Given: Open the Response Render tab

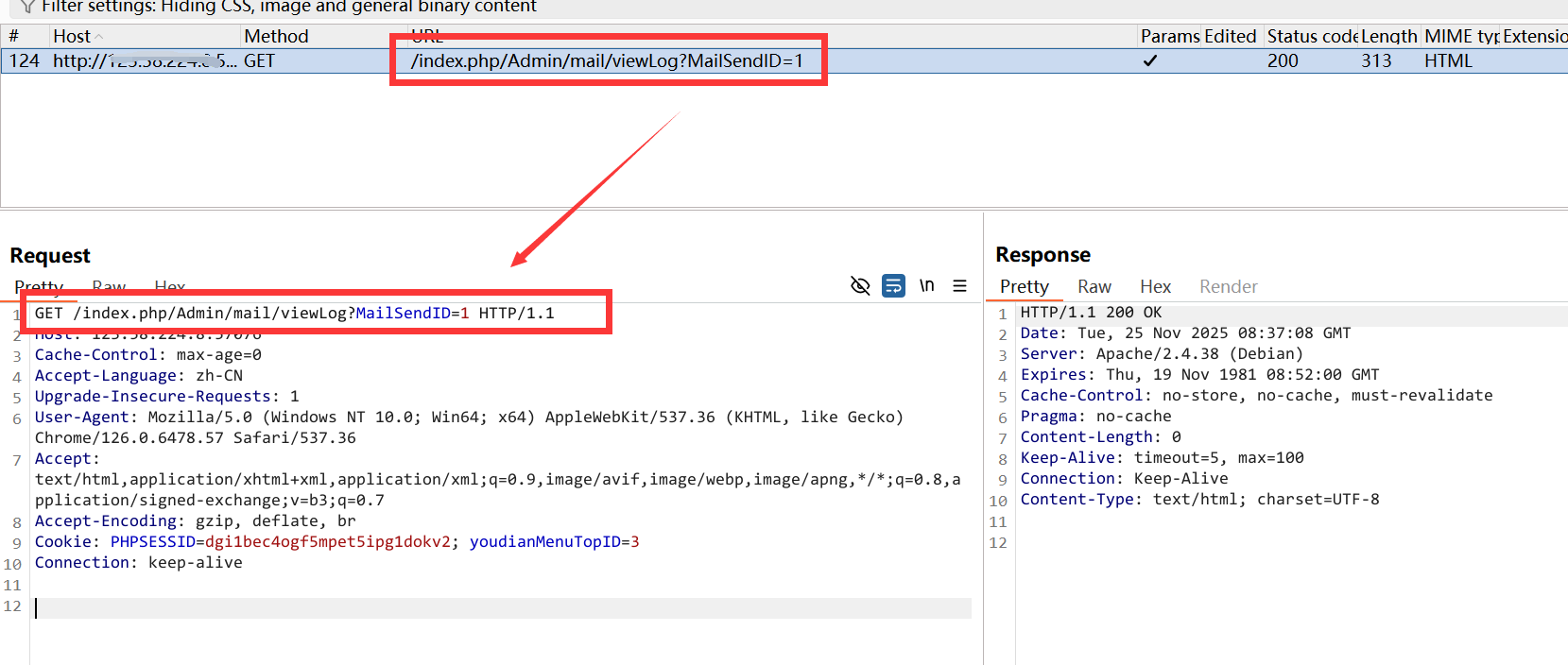Looking at the screenshot, I should (x=1229, y=286).
